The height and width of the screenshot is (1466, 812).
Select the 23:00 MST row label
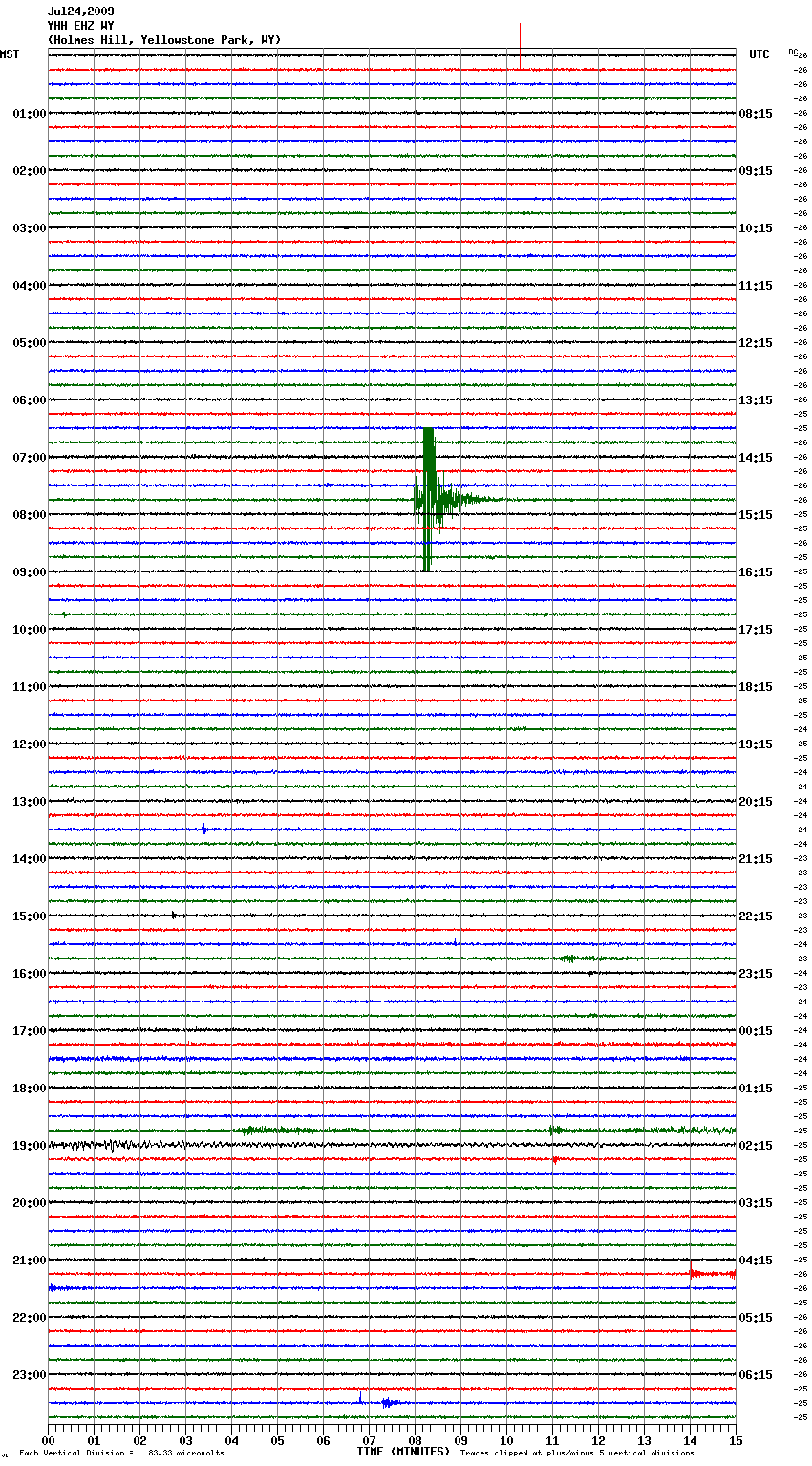tap(30, 1374)
